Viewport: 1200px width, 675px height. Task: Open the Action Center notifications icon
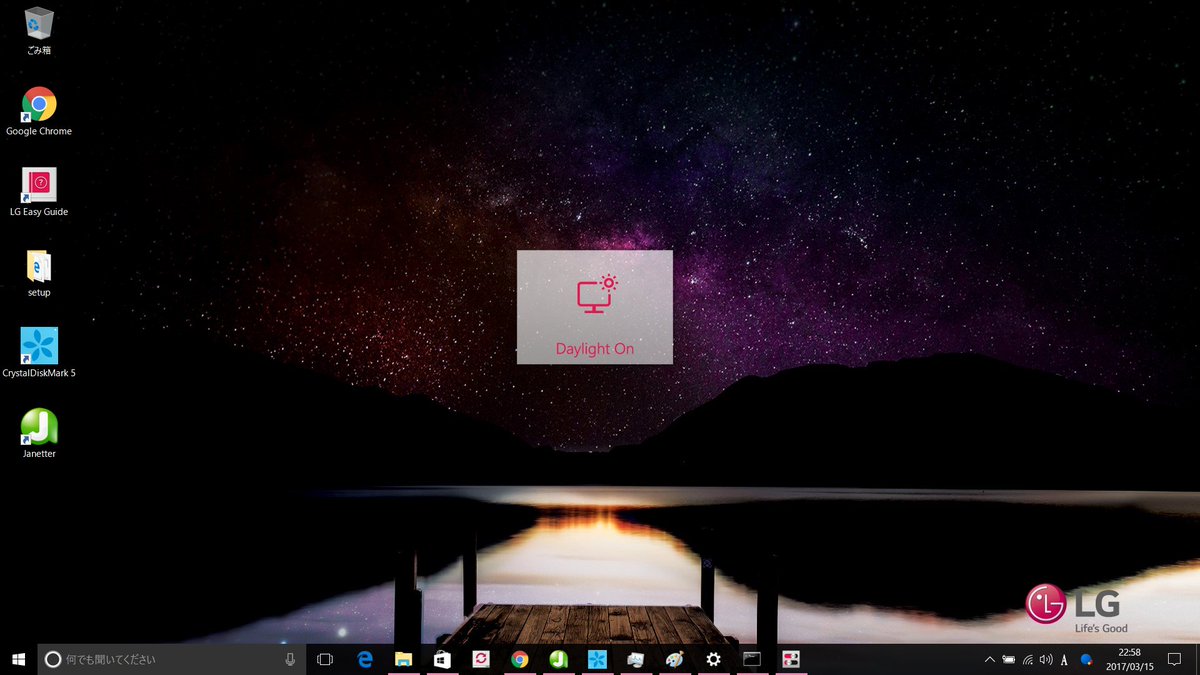[x=1175, y=659]
